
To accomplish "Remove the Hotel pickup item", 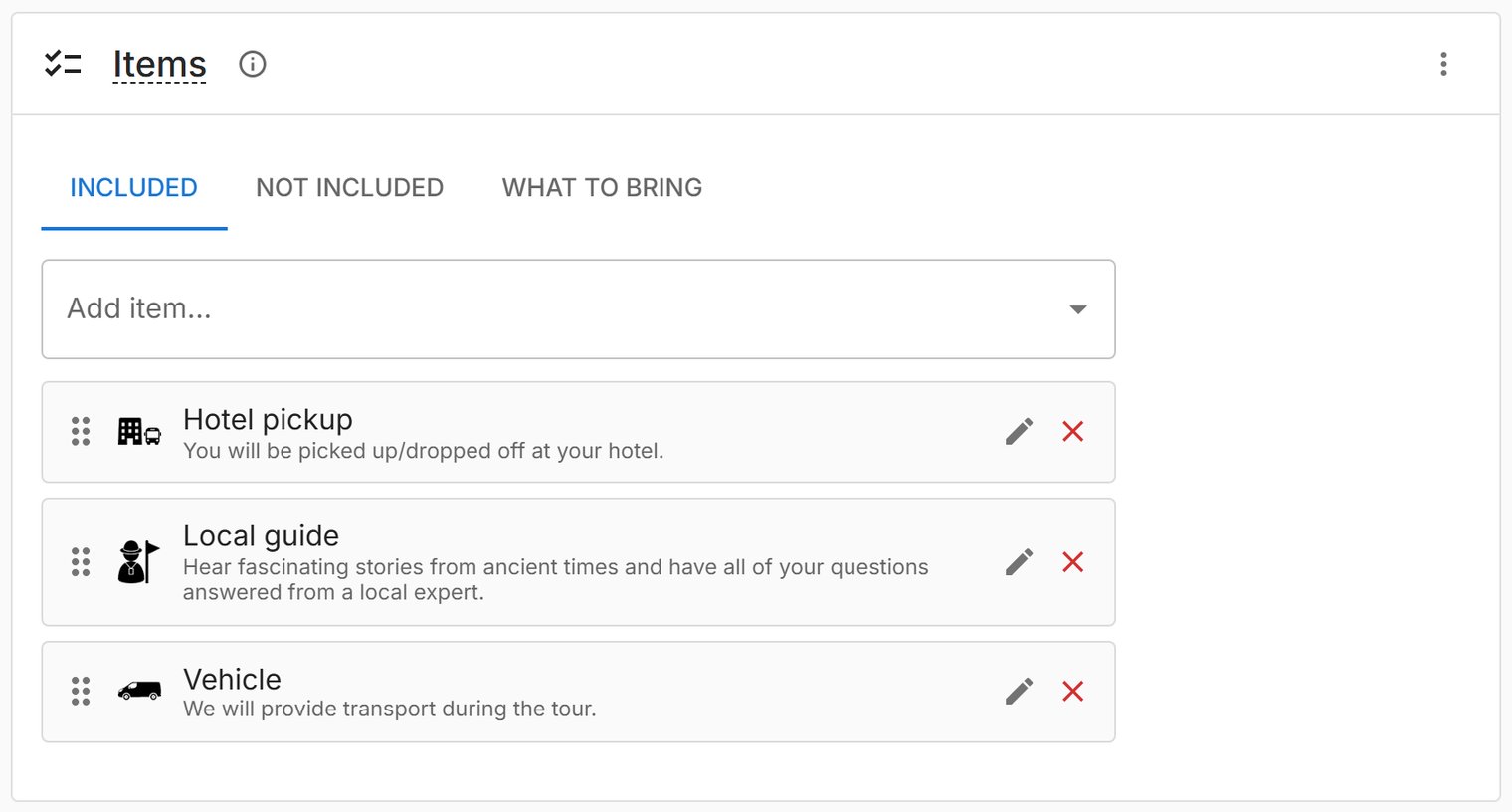I will (1072, 431).
